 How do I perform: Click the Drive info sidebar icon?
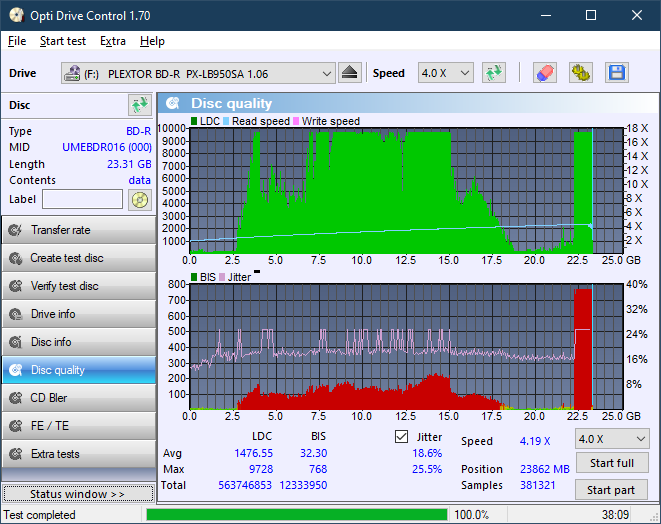tap(16, 314)
